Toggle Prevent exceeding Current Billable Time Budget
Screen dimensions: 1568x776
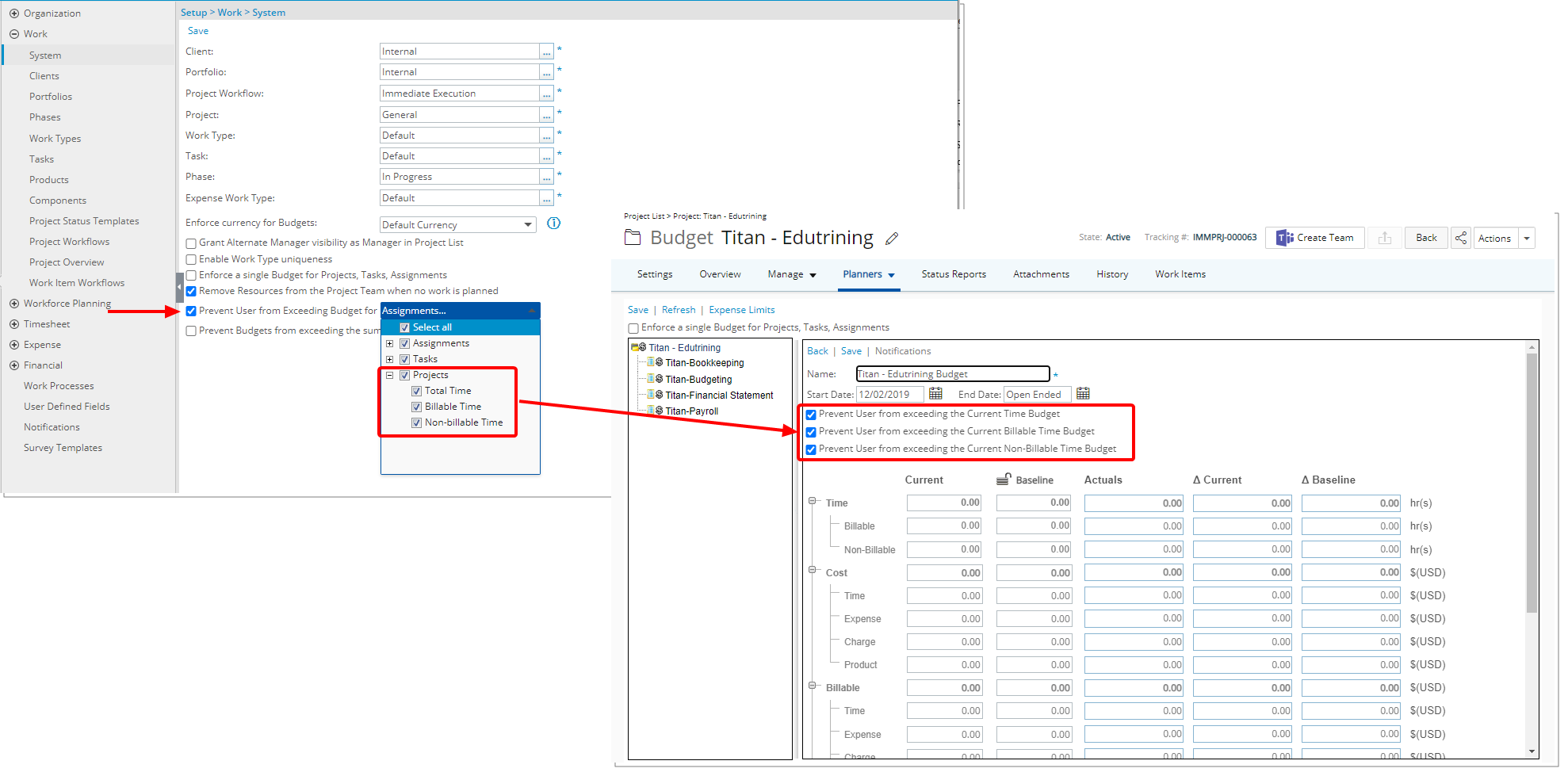coord(811,432)
